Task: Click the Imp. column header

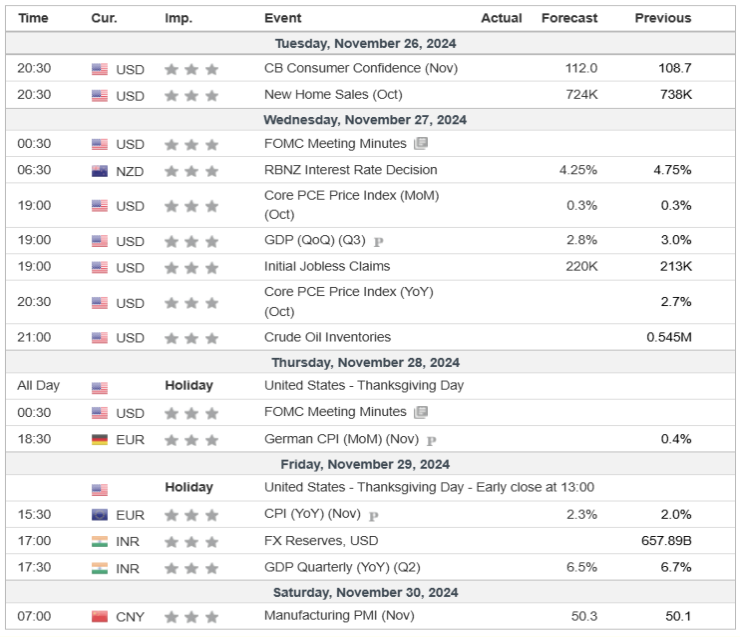Action: coord(177,18)
